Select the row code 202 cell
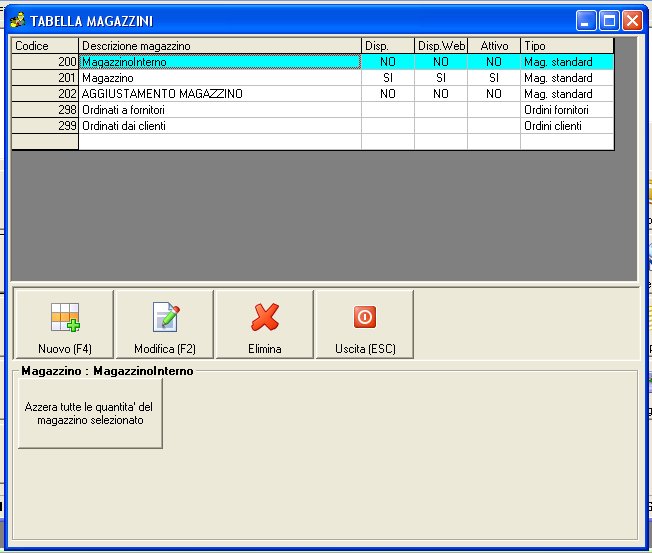Image resolution: width=652 pixels, height=553 pixels. pos(45,94)
